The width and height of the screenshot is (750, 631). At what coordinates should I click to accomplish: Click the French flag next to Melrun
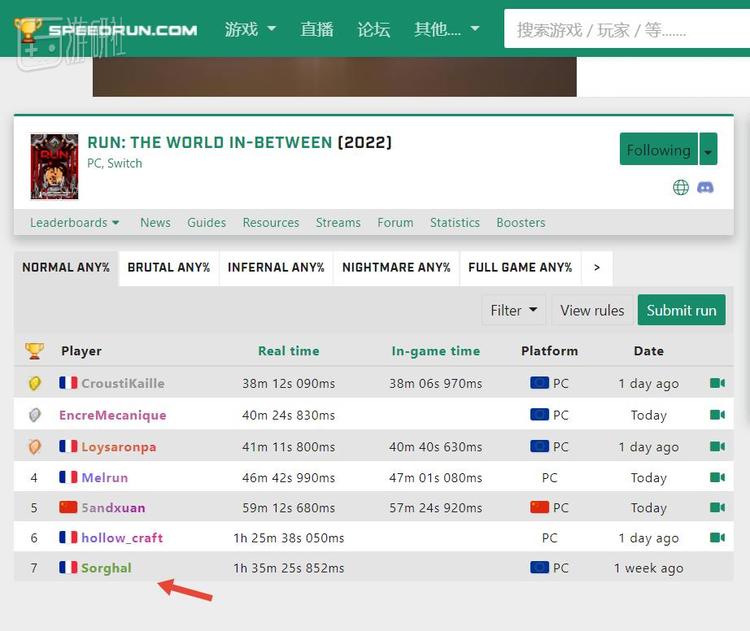coord(68,477)
